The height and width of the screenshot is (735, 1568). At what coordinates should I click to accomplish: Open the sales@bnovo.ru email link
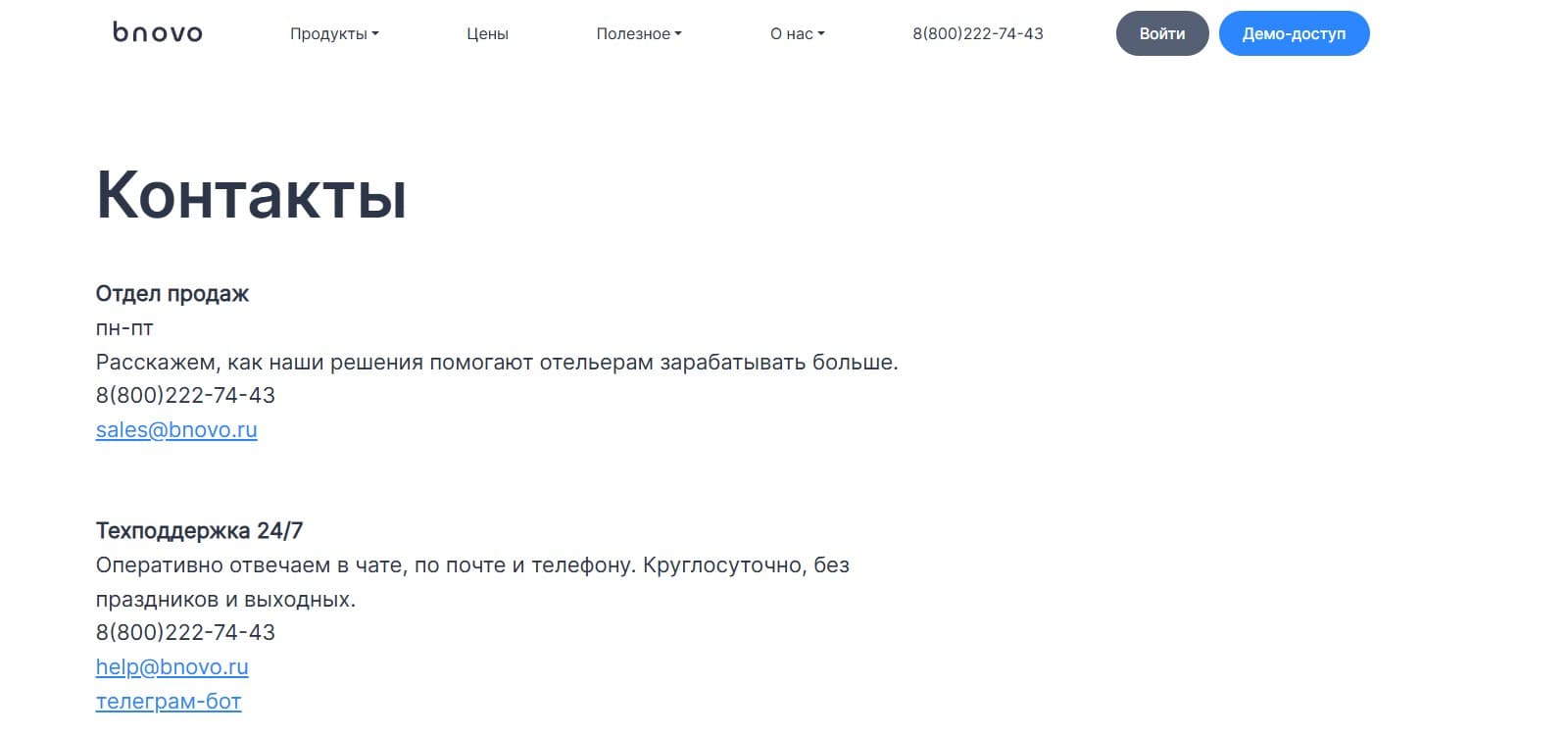[x=176, y=429]
